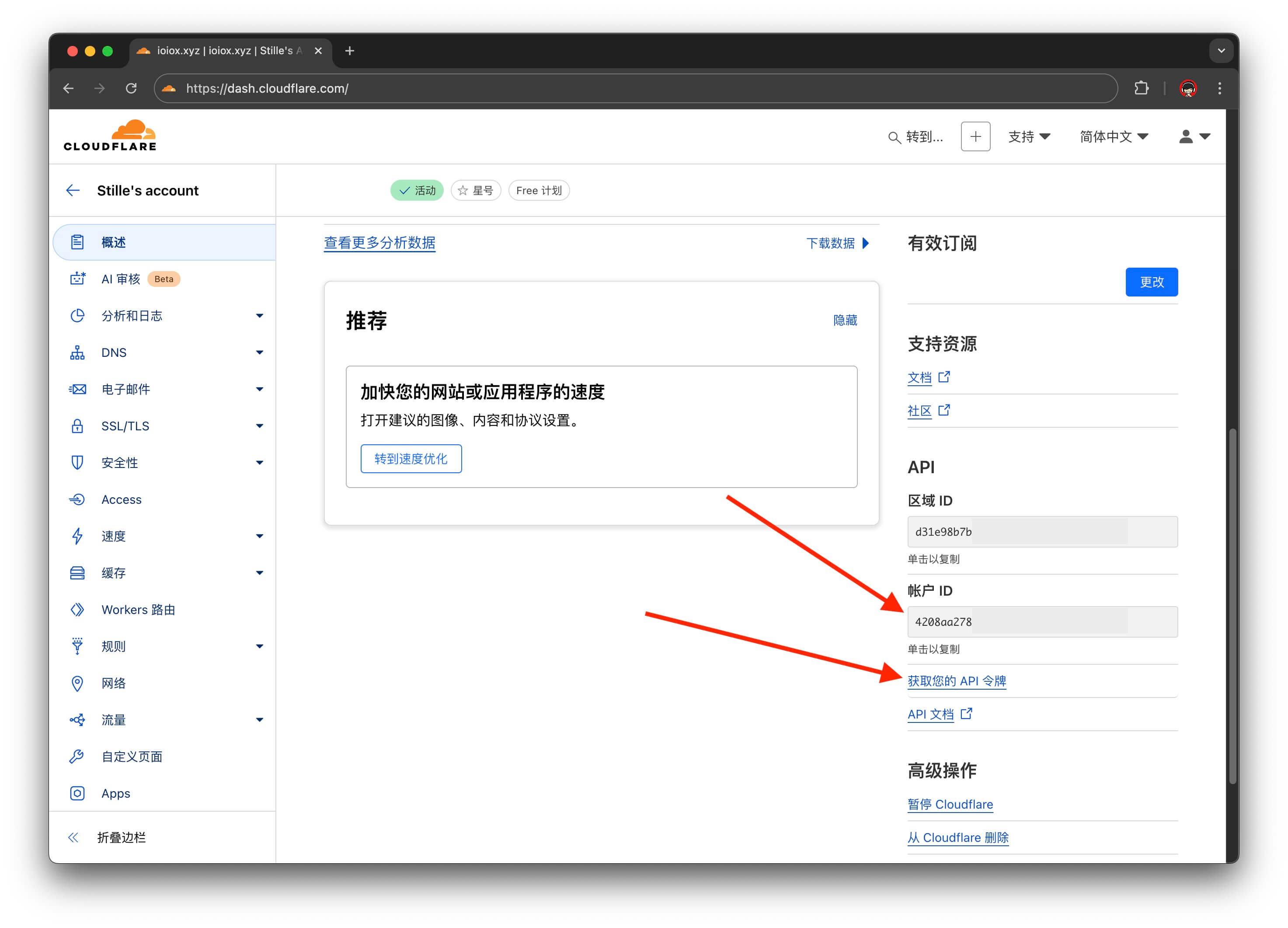Click the 流量 traffic icon
The image size is (1288, 928).
tap(77, 720)
